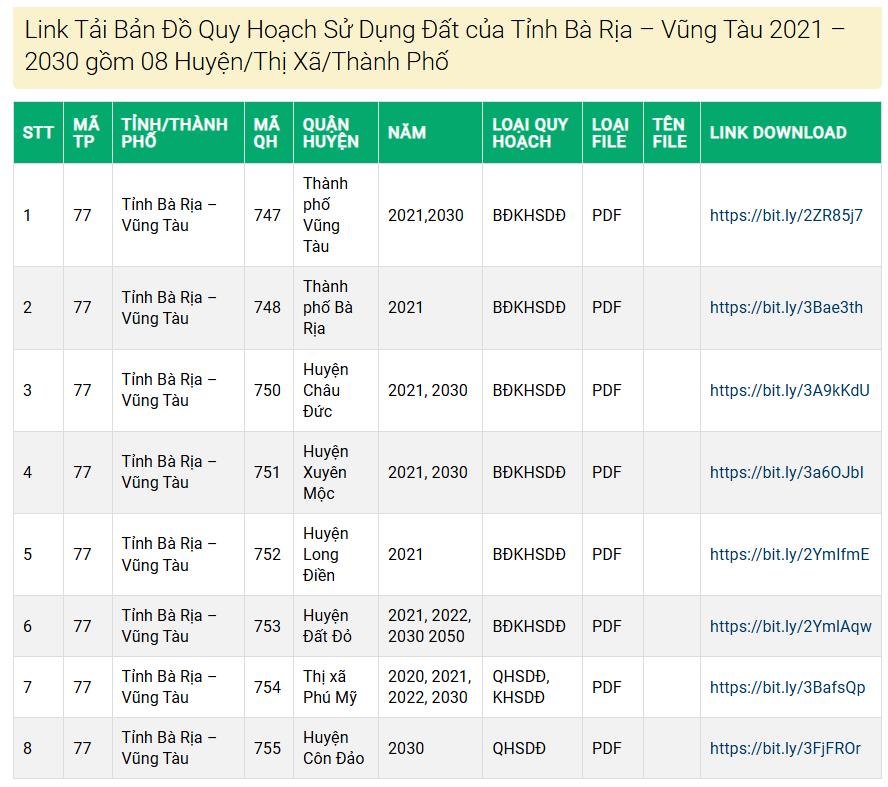This screenshot has height=787, width=888.
Task: Click the LINK DOWNLOAD column header
Action: pyautogui.click(x=778, y=133)
